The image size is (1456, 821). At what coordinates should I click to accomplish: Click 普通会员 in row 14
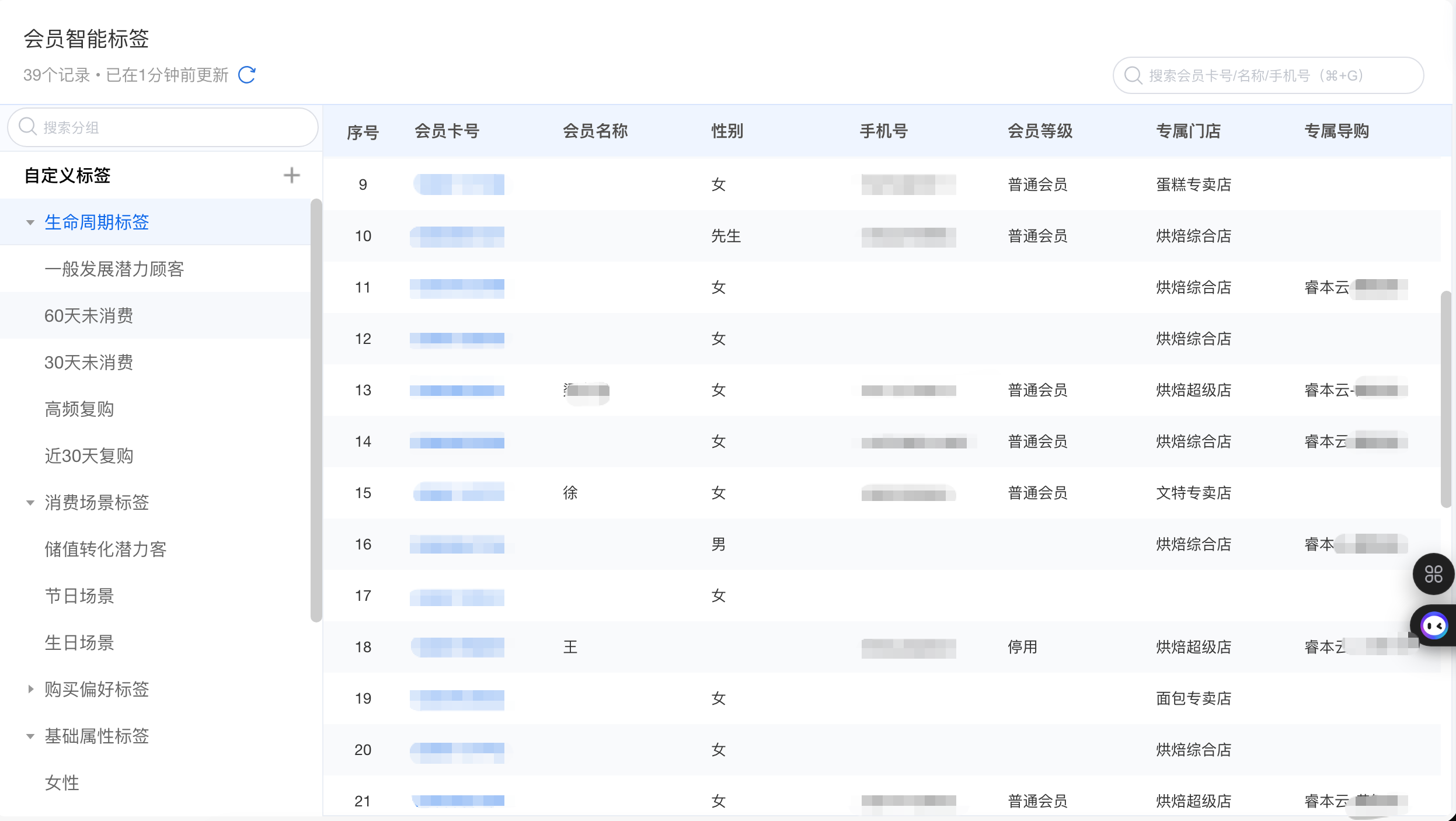[x=1038, y=441]
